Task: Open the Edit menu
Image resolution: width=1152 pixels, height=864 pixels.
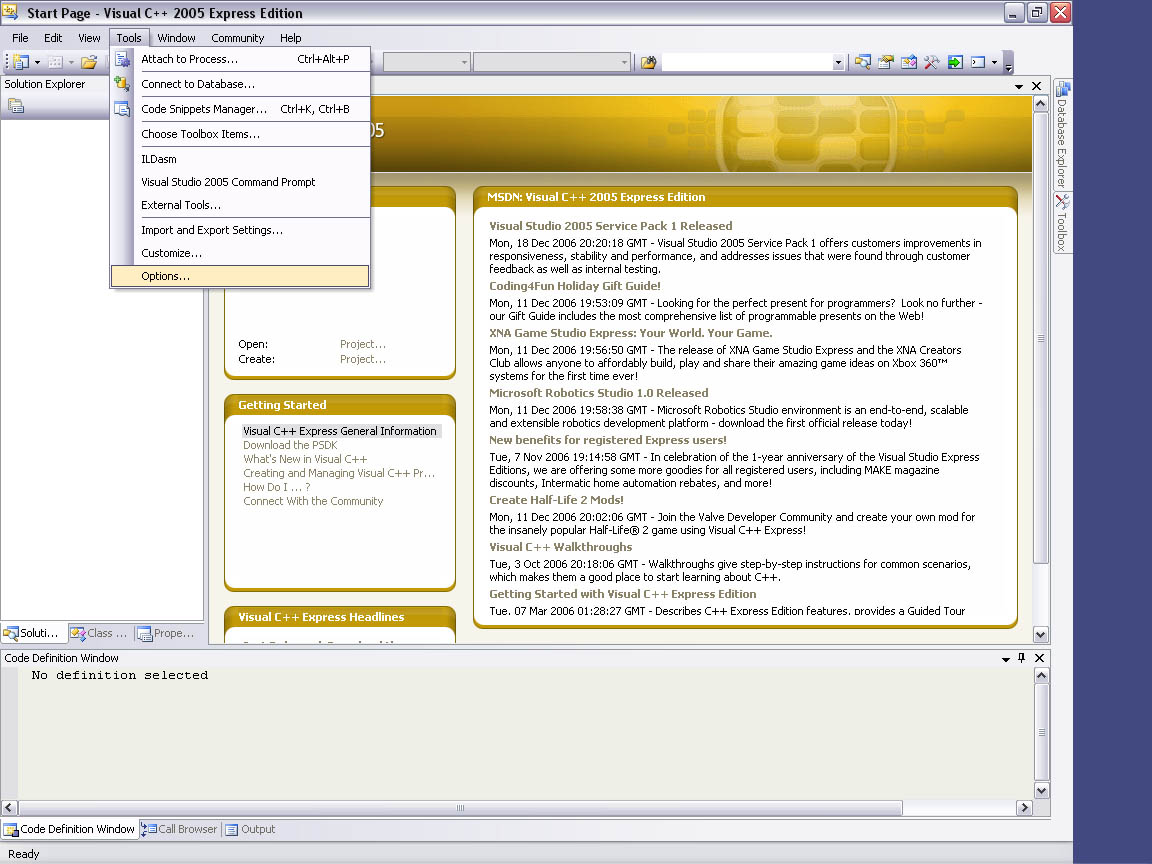Action: 53,38
